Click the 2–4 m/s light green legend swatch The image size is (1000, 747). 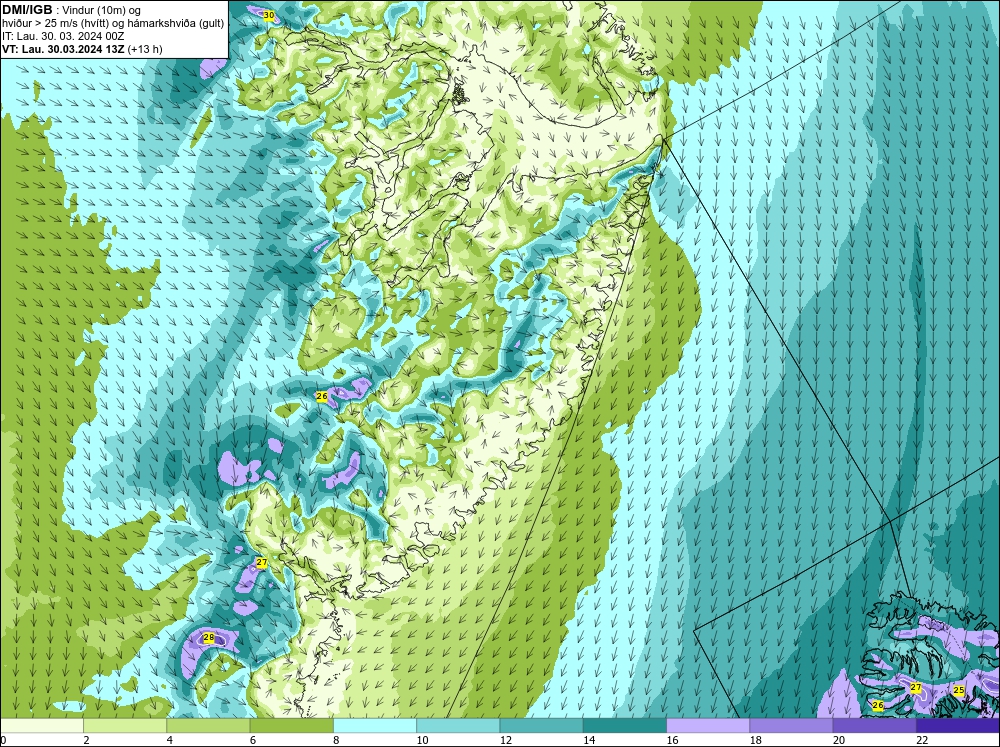(125, 725)
